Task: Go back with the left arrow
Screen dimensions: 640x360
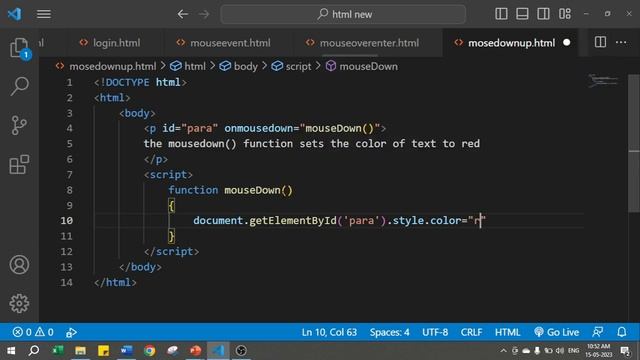Action: (x=182, y=14)
